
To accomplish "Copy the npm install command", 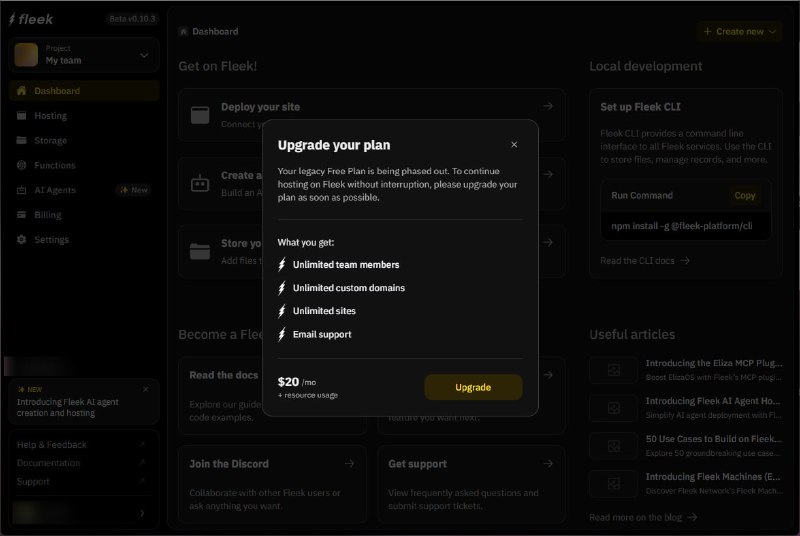I will pos(744,196).
